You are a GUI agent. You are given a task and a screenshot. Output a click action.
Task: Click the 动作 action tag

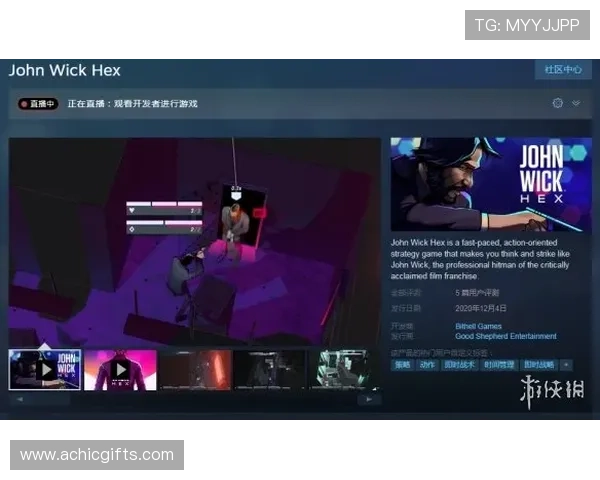pyautogui.click(x=428, y=365)
